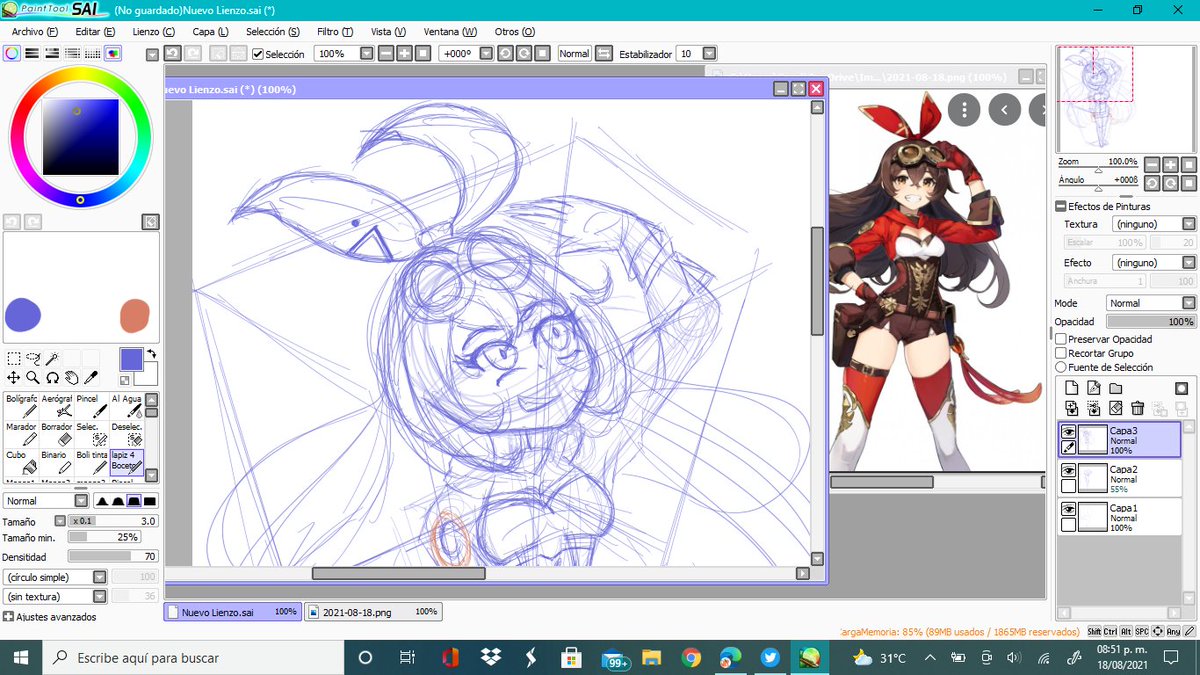Choose the Binario pen tool
This screenshot has height=675, width=1200.
57,461
